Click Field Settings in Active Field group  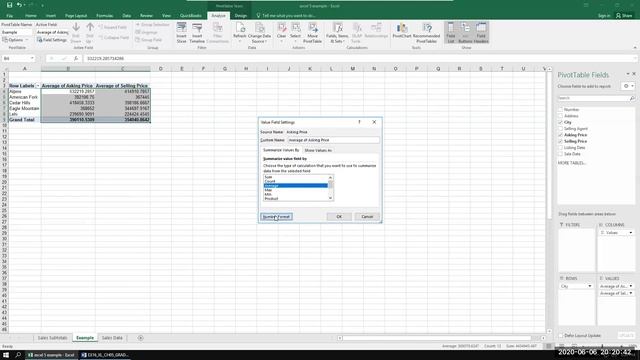(x=52, y=40)
